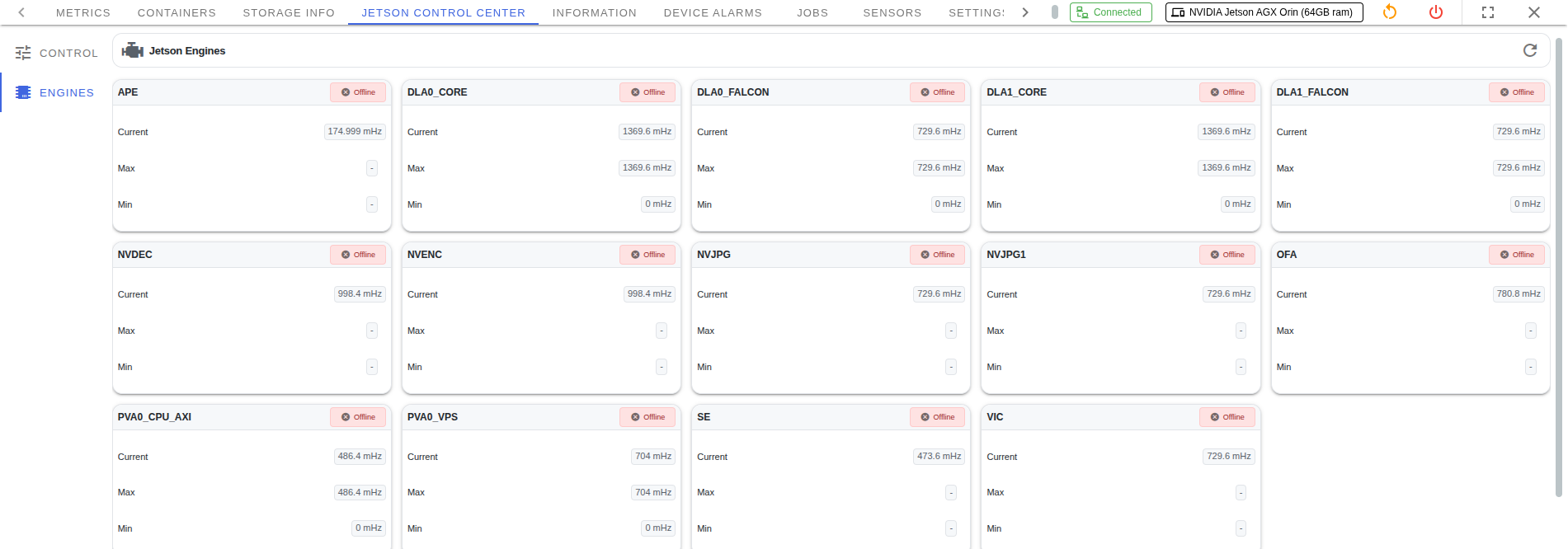Select Engines in the sidebar
This screenshot has width=1568, height=549.
tap(56, 92)
